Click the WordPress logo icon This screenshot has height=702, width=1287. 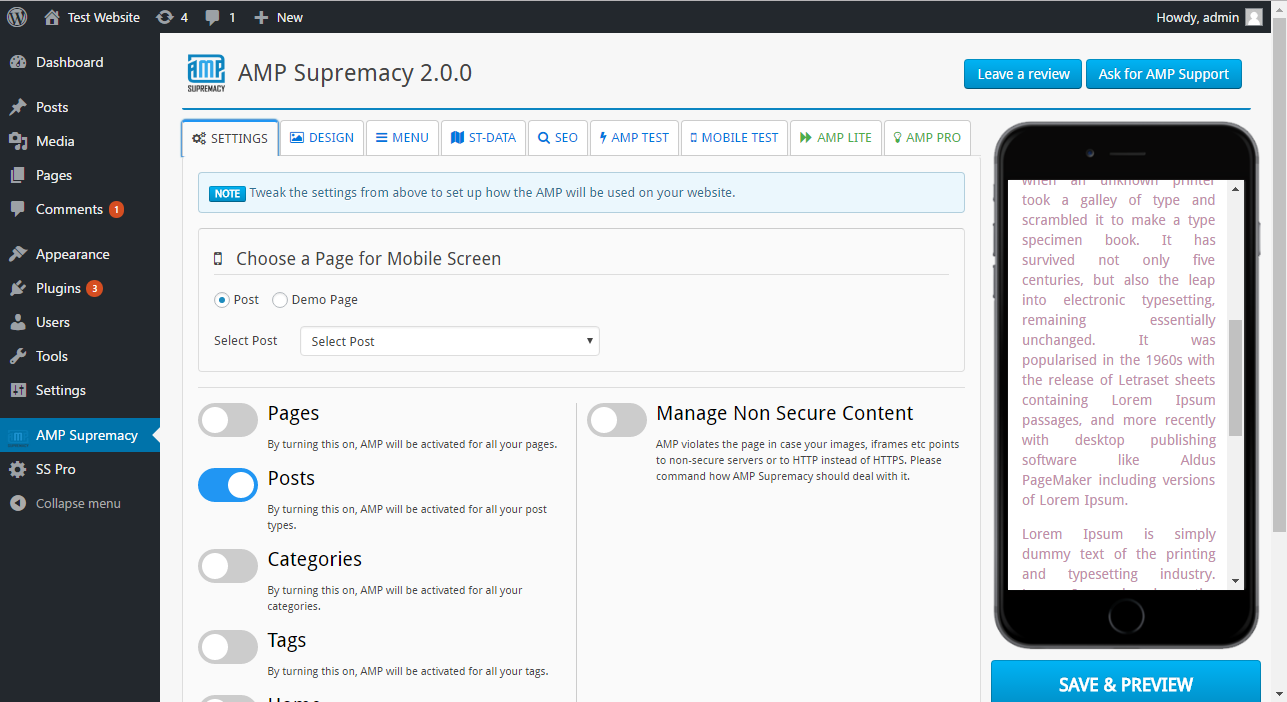click(17, 17)
